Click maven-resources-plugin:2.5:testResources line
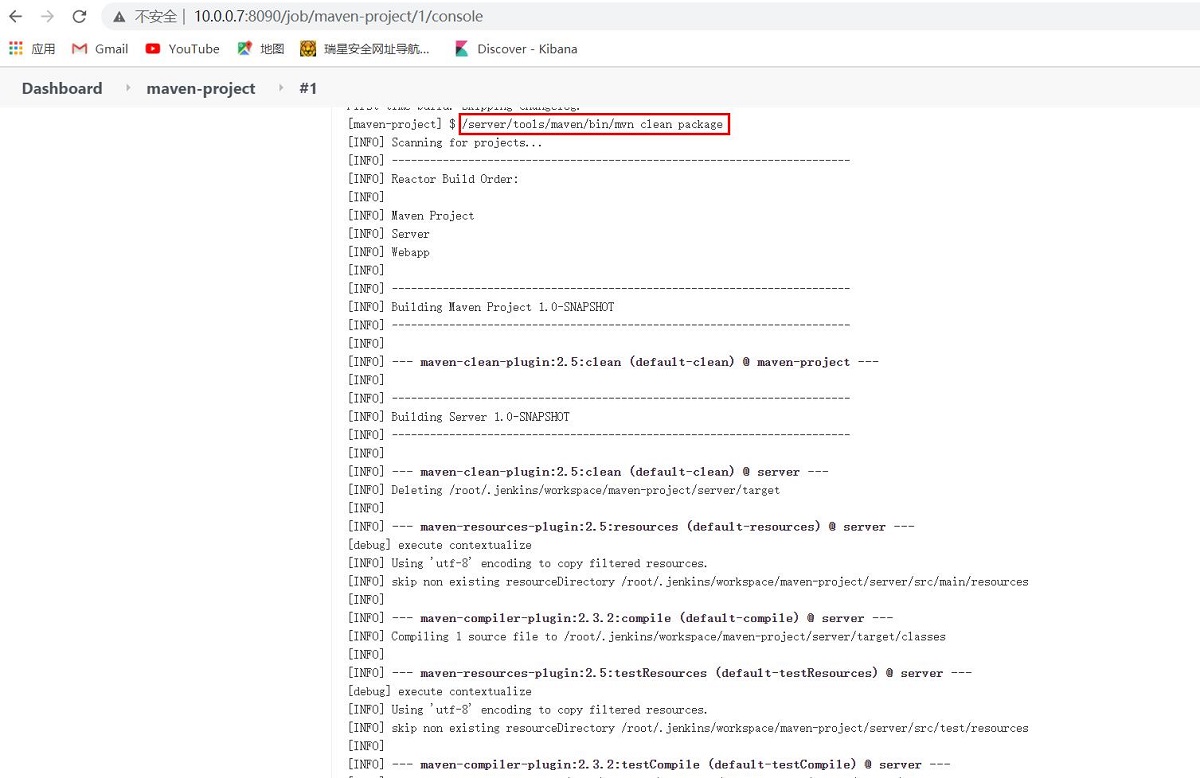Image resolution: width=1200 pixels, height=778 pixels. [x=660, y=673]
